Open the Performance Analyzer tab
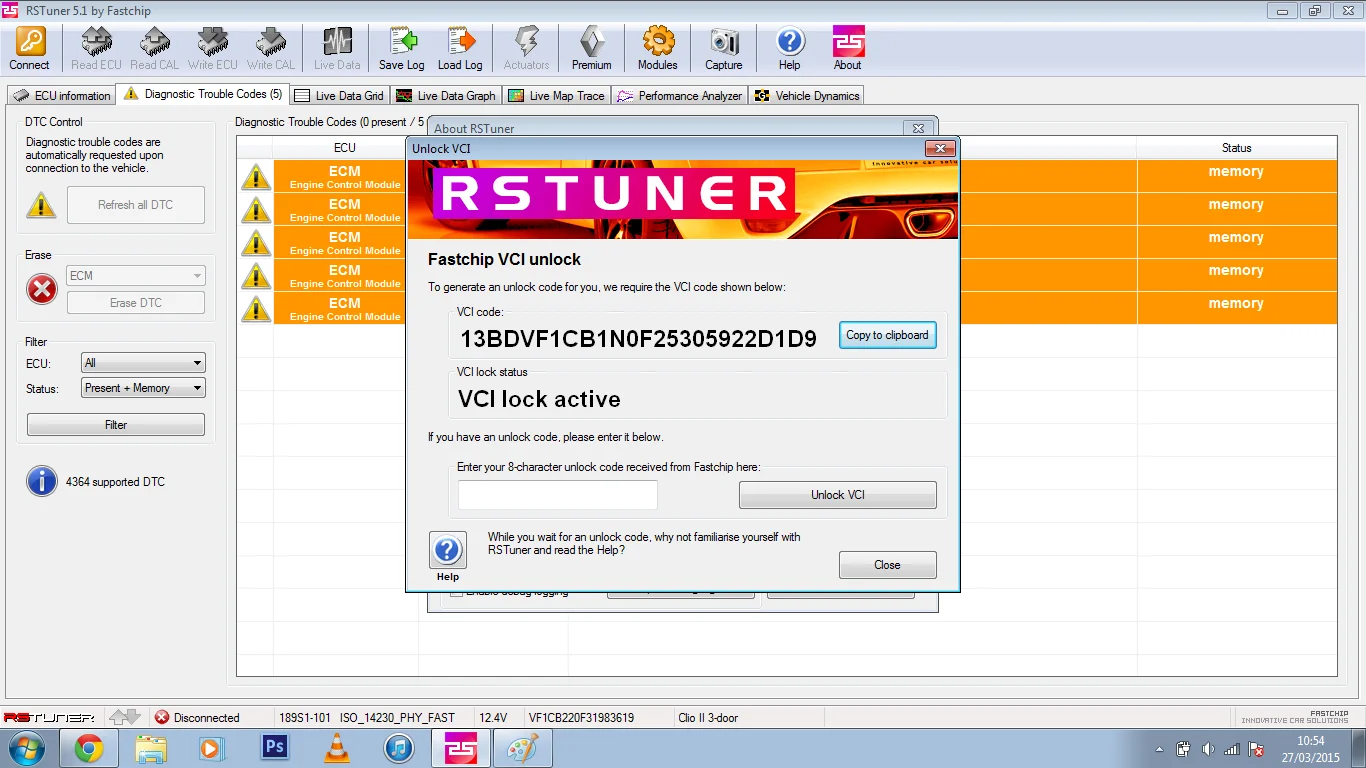The width and height of the screenshot is (1366, 768). 680,96
